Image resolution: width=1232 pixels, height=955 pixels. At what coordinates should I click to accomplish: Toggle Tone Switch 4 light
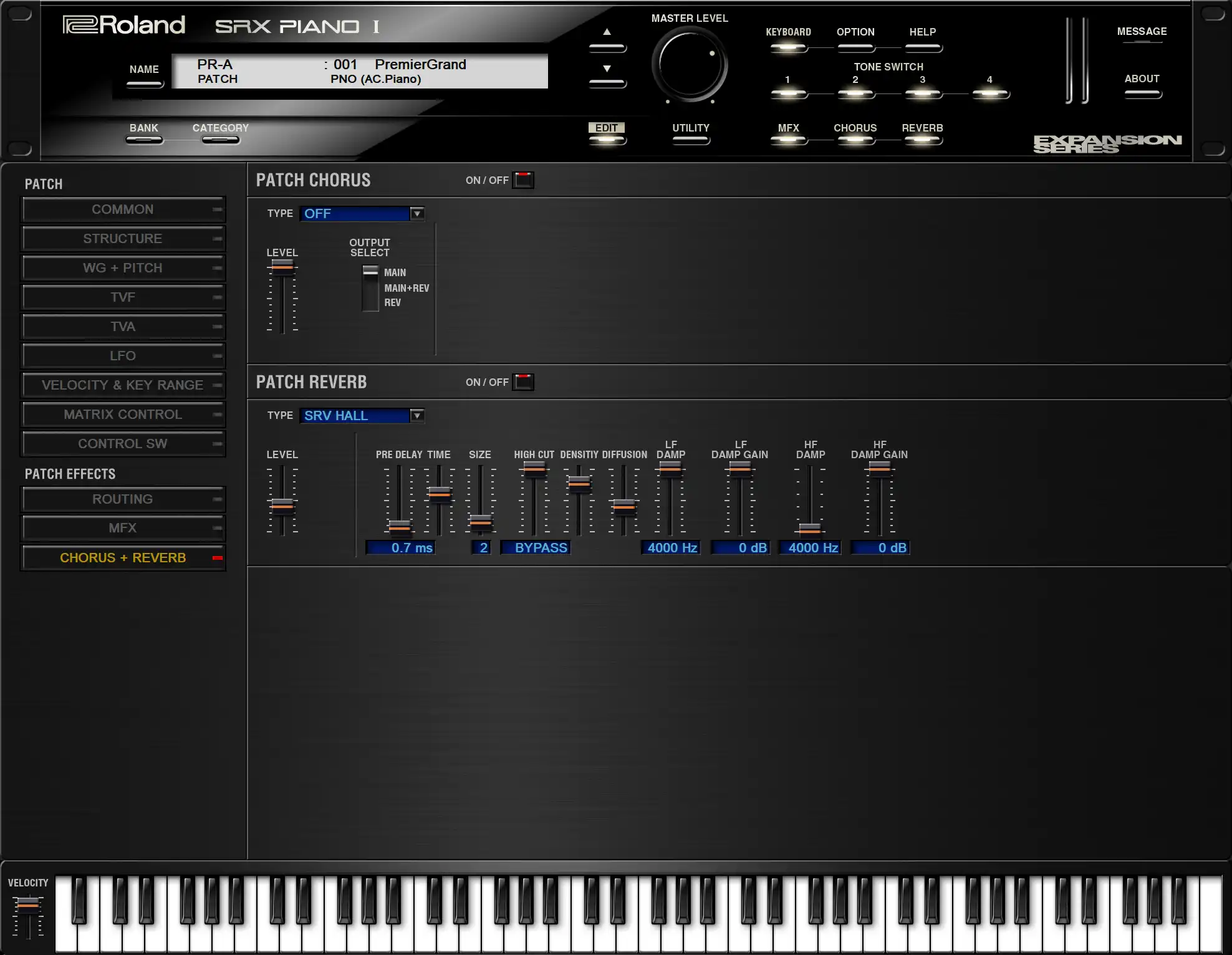[x=990, y=94]
